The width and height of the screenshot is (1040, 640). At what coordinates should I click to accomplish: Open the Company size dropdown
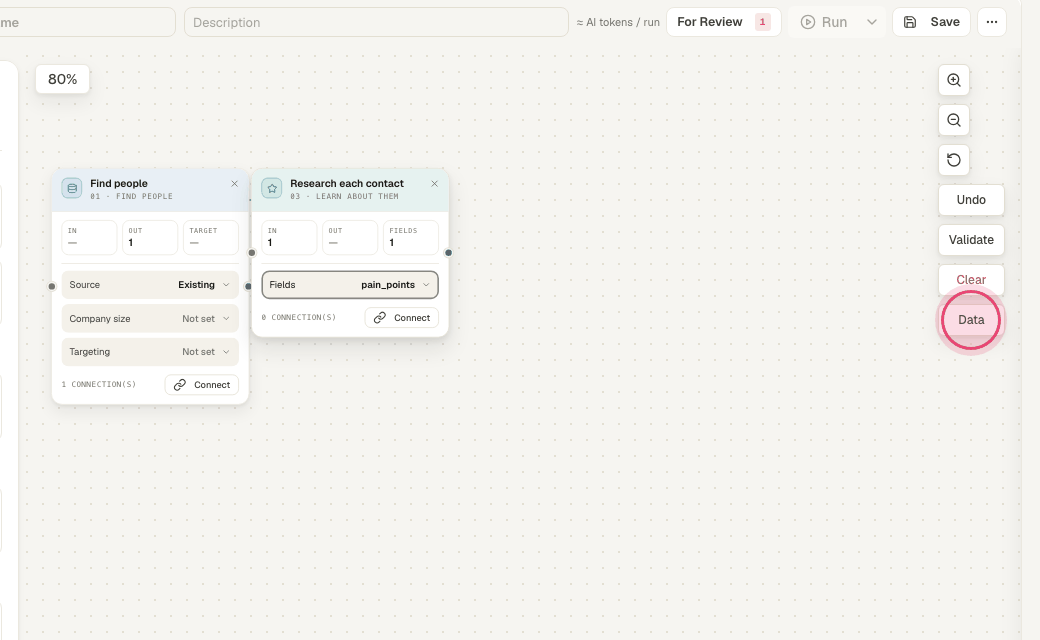150,318
